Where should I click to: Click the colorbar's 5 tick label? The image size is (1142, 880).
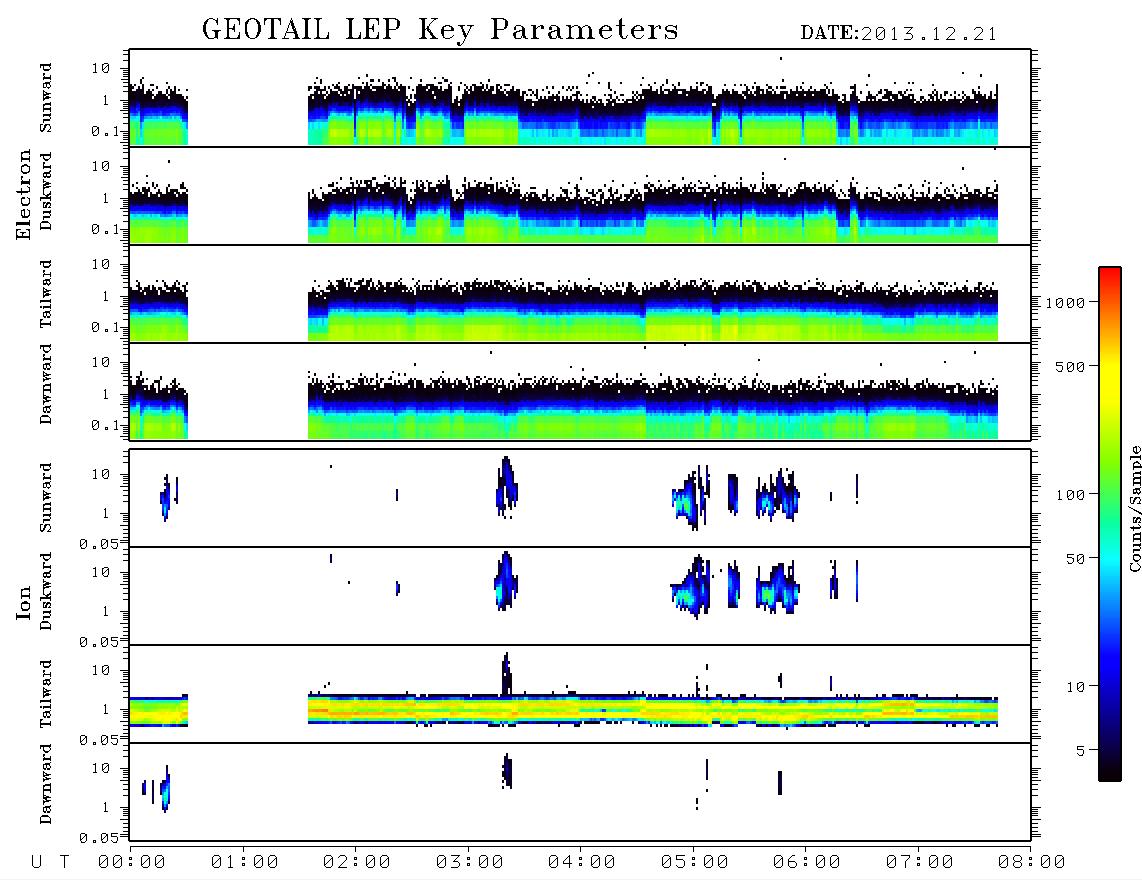point(1081,751)
